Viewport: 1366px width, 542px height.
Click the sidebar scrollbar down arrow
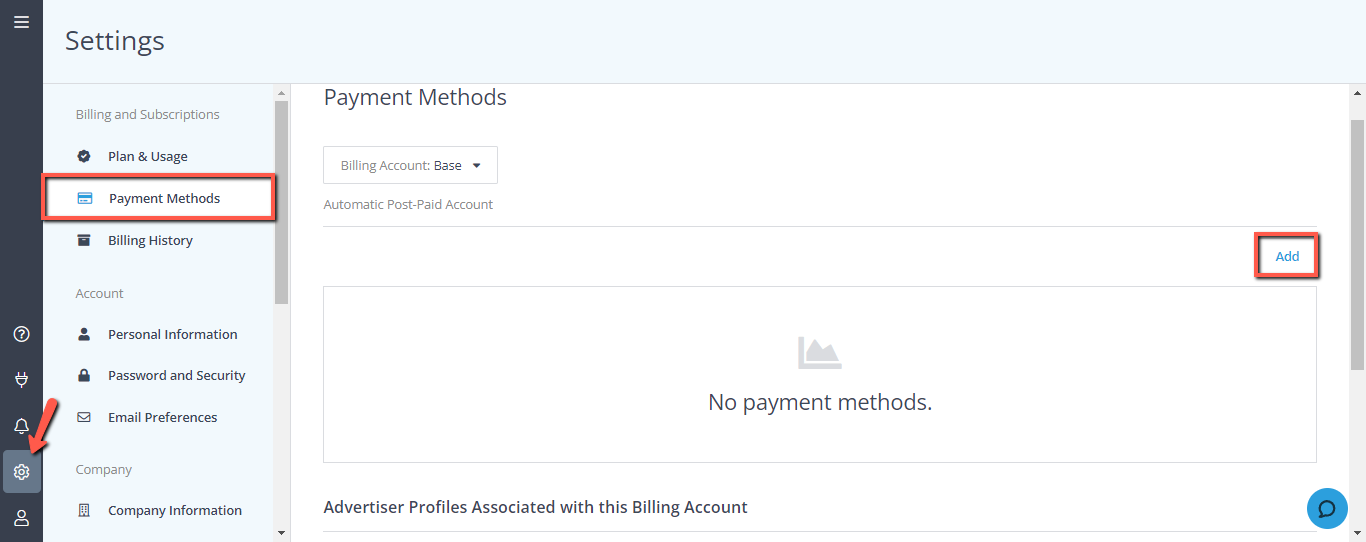(x=281, y=533)
